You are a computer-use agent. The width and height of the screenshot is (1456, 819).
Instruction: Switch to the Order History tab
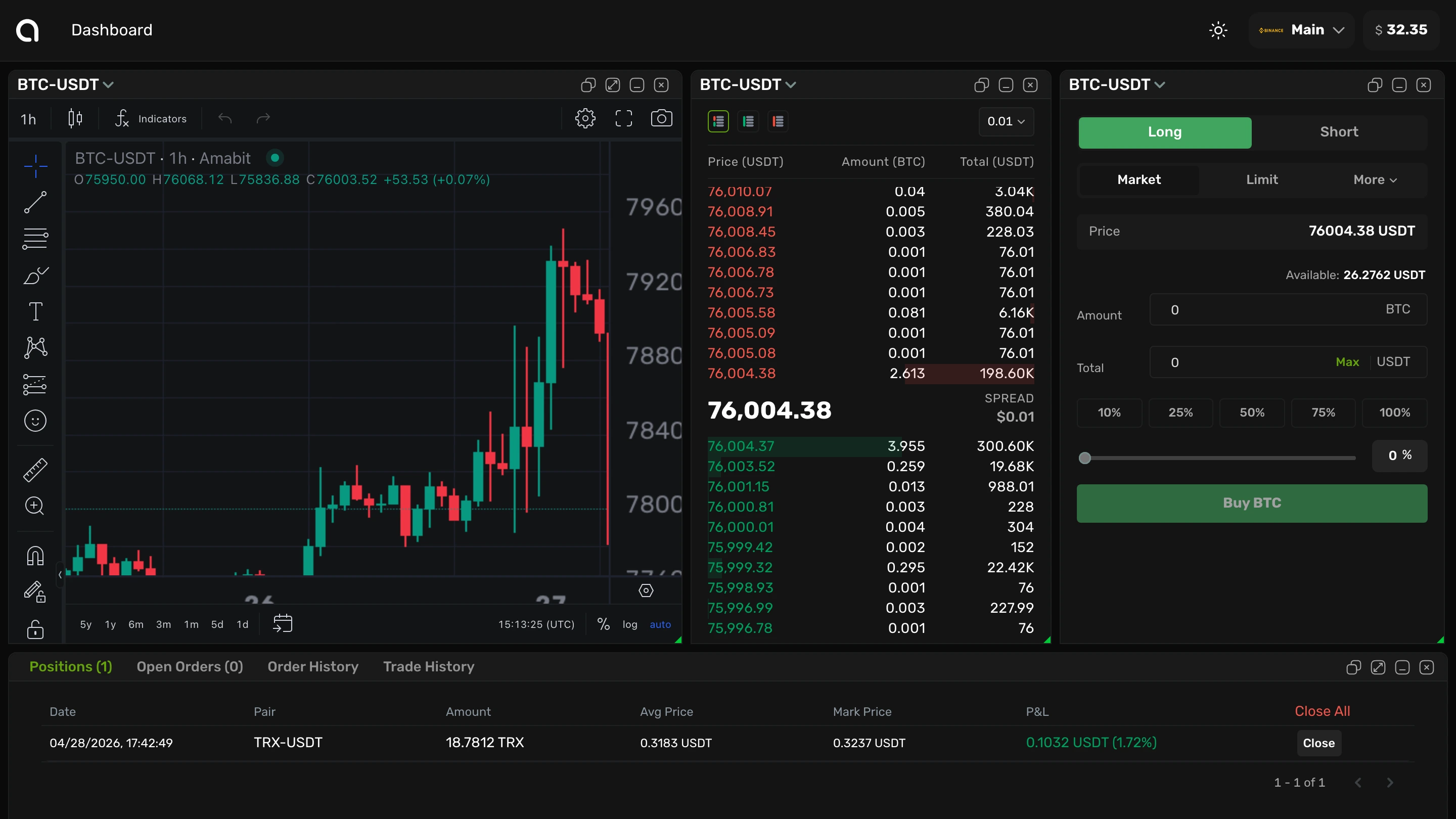pyautogui.click(x=312, y=667)
